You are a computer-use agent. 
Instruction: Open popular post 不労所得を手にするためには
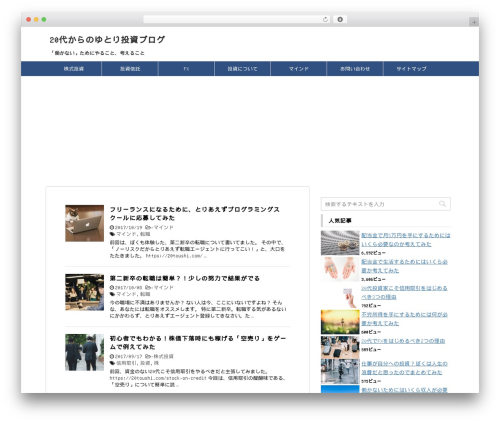pos(404,319)
